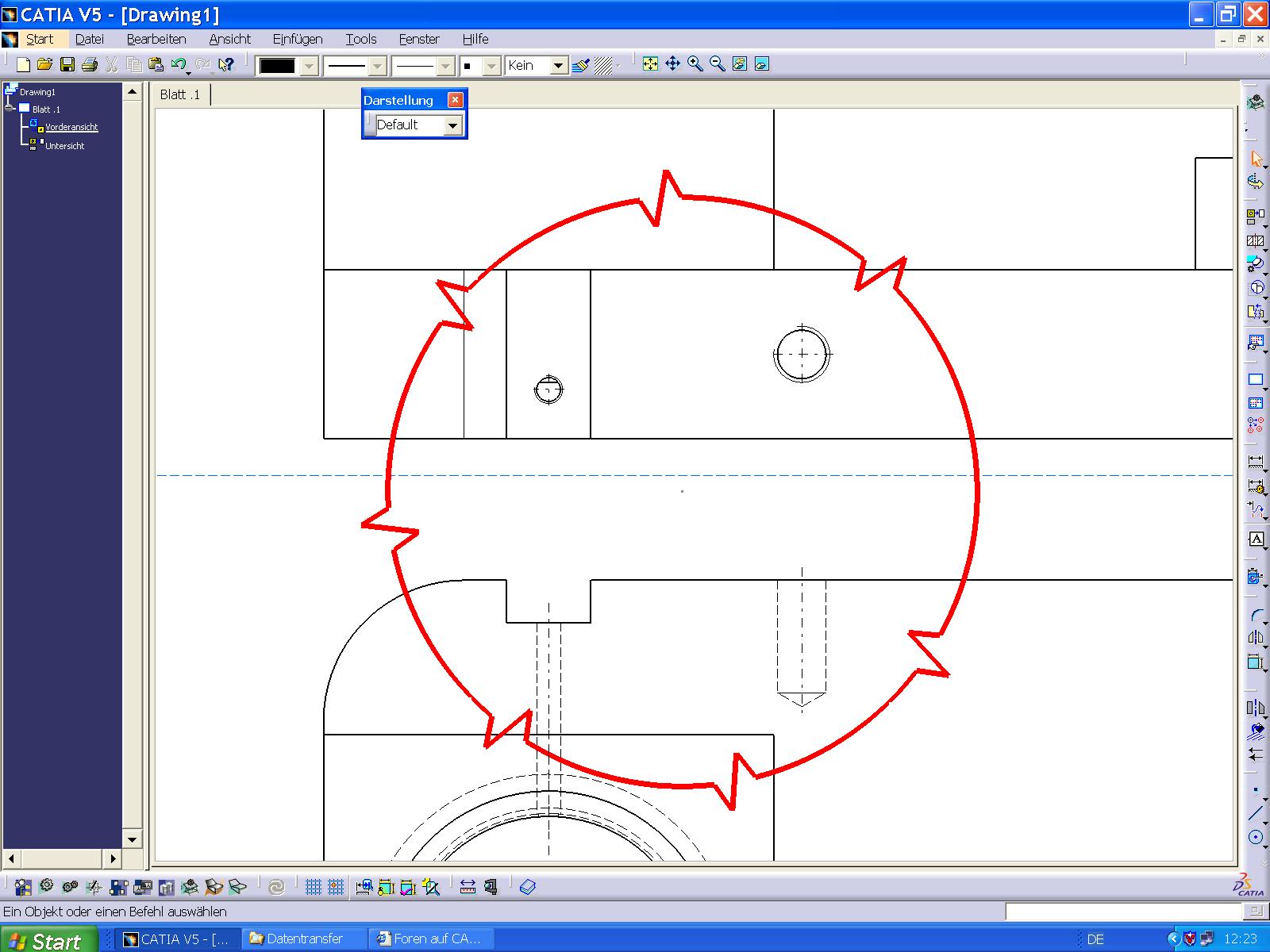1270x952 pixels.
Task: Select Untersicht in the tree
Action: tap(64, 146)
